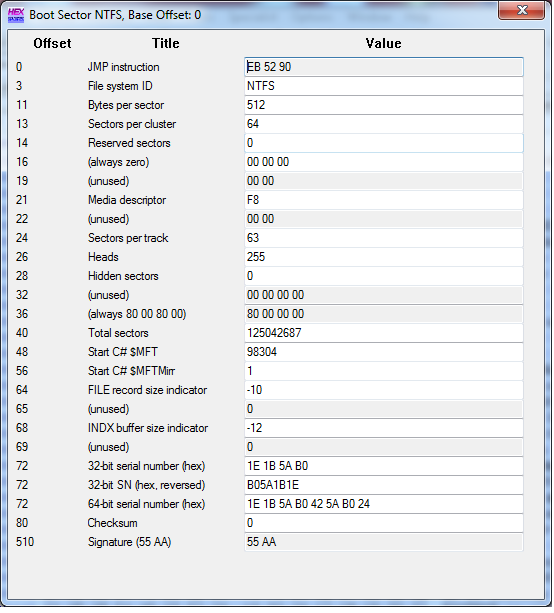Click the unused field at offset 65
The width and height of the screenshot is (554, 613).
(384, 409)
